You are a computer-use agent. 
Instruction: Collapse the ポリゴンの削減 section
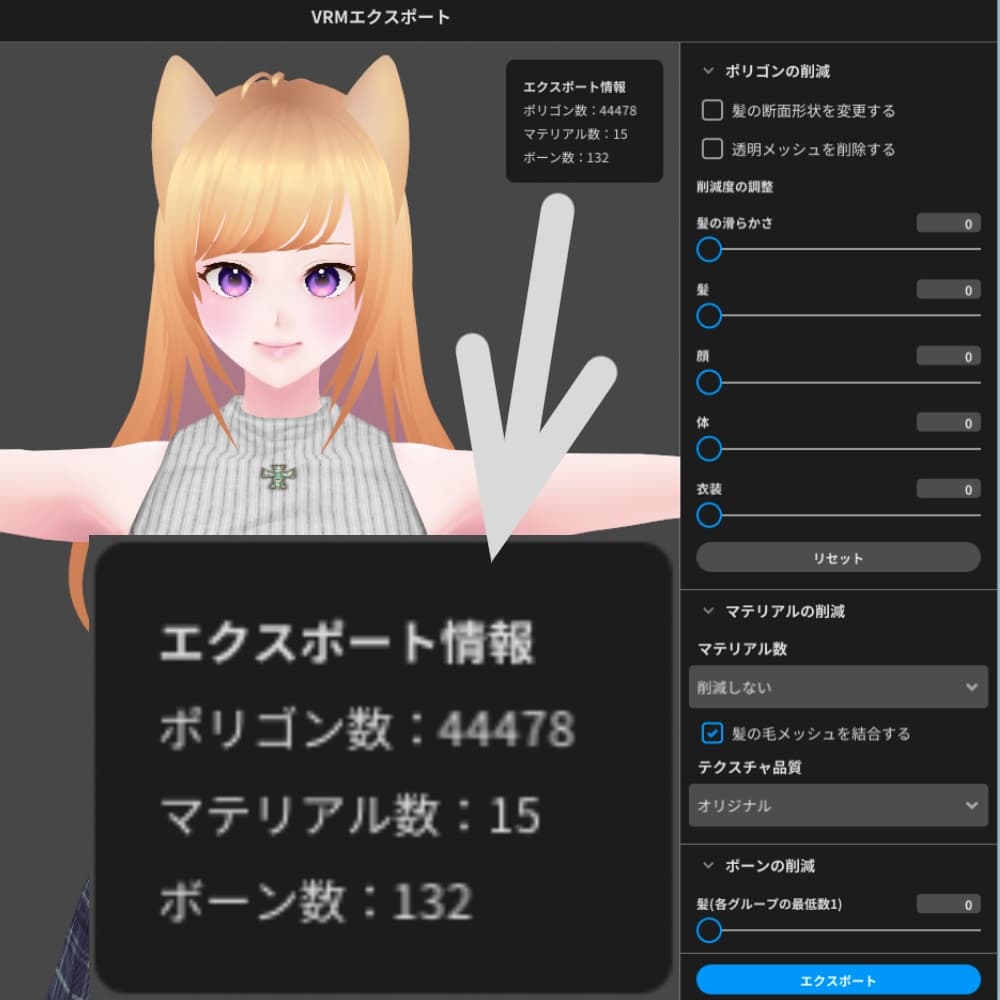tap(711, 71)
